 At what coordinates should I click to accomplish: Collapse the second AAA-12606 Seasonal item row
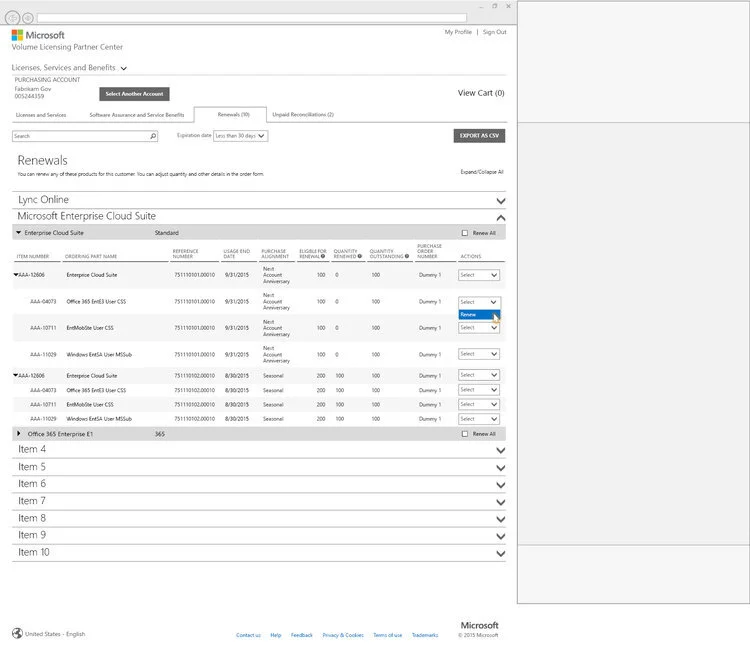point(16,375)
